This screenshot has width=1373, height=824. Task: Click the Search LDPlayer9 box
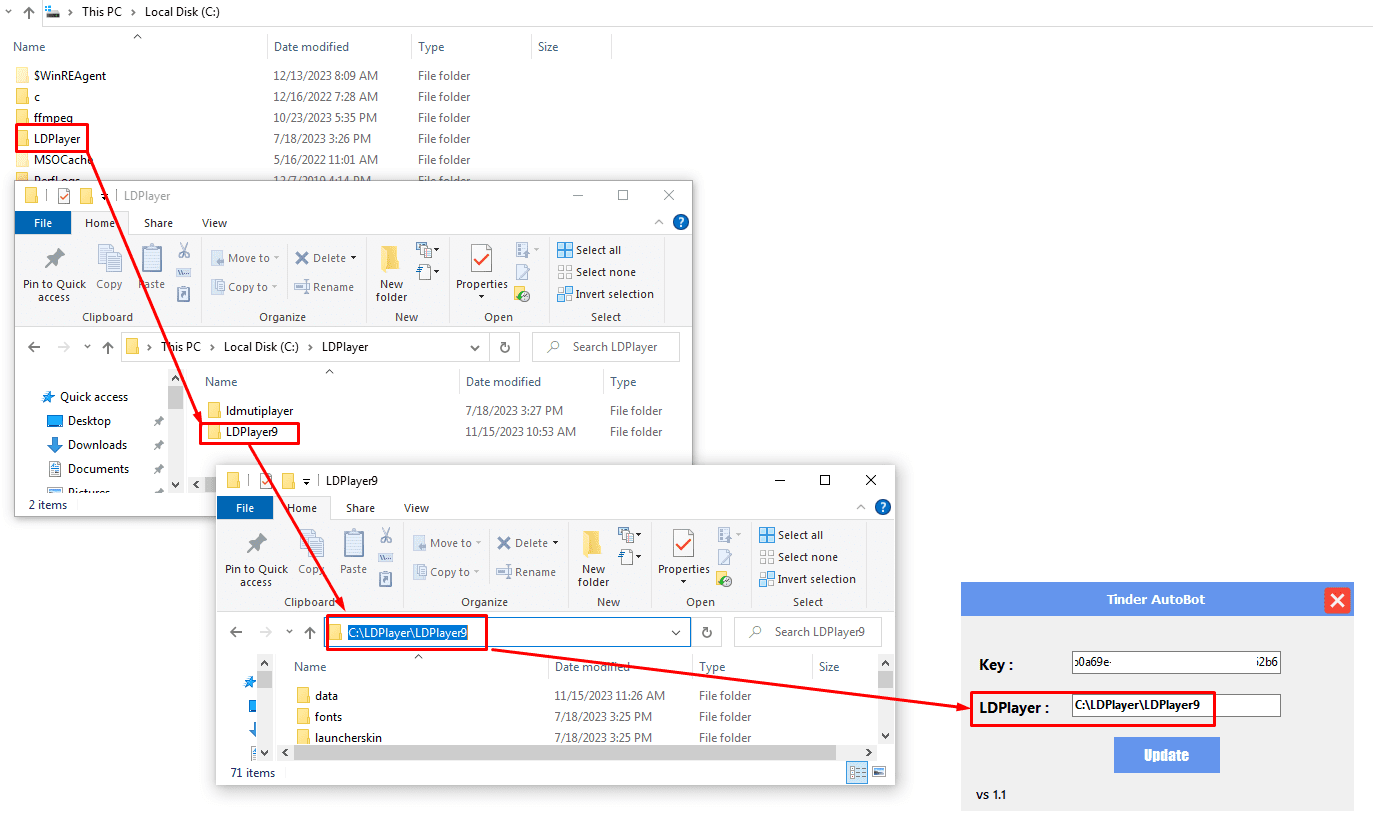pos(808,632)
